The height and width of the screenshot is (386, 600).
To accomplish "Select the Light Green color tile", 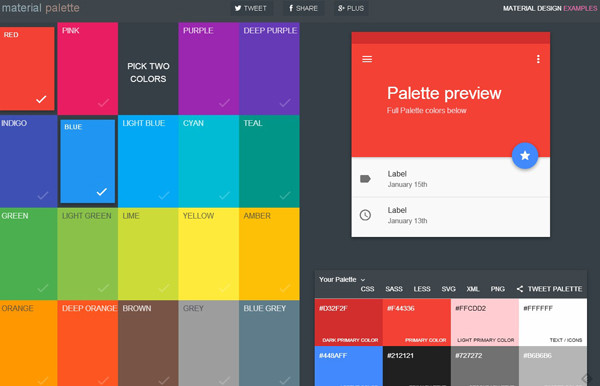I will [88, 254].
